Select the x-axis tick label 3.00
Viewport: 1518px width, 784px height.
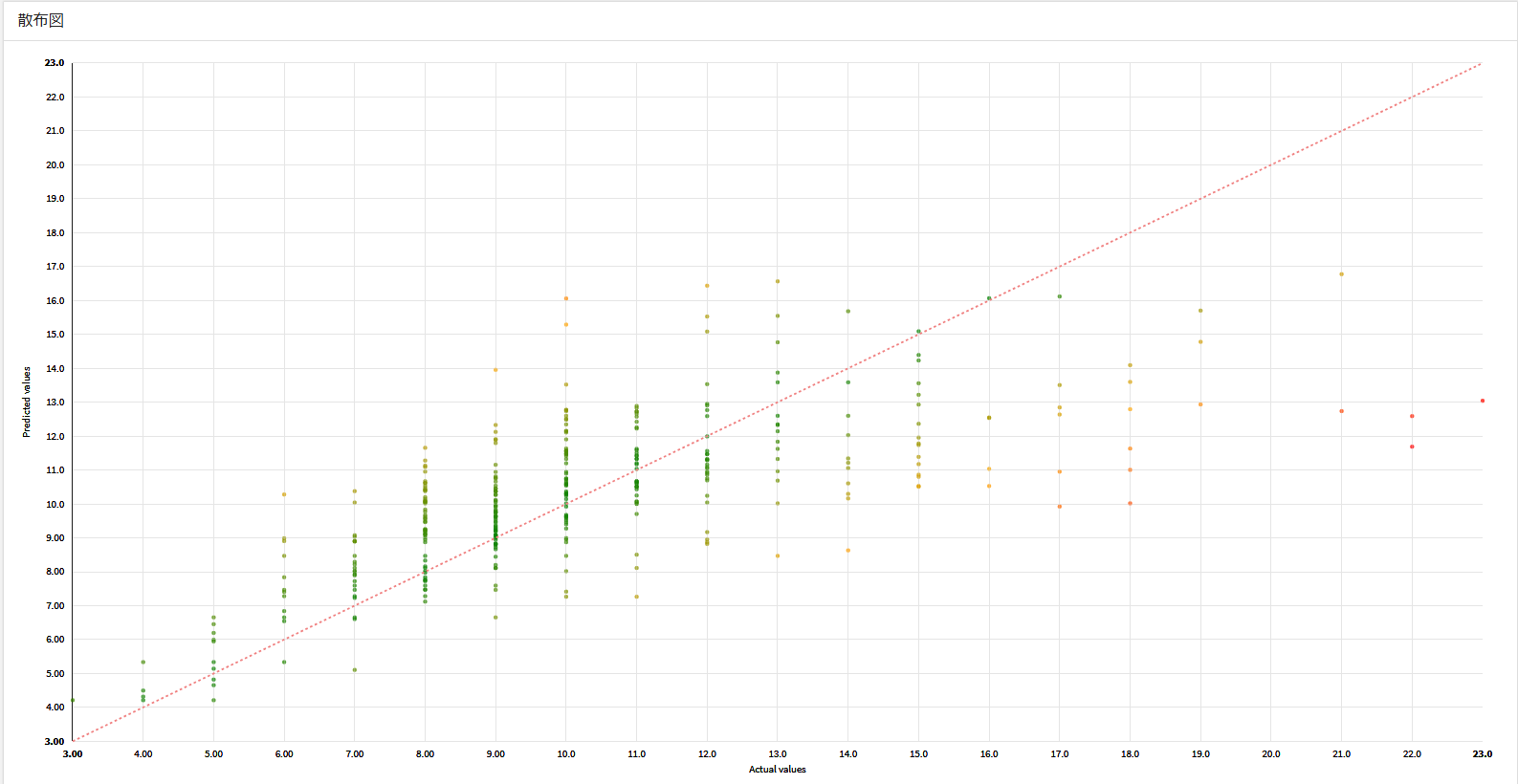tap(73, 754)
